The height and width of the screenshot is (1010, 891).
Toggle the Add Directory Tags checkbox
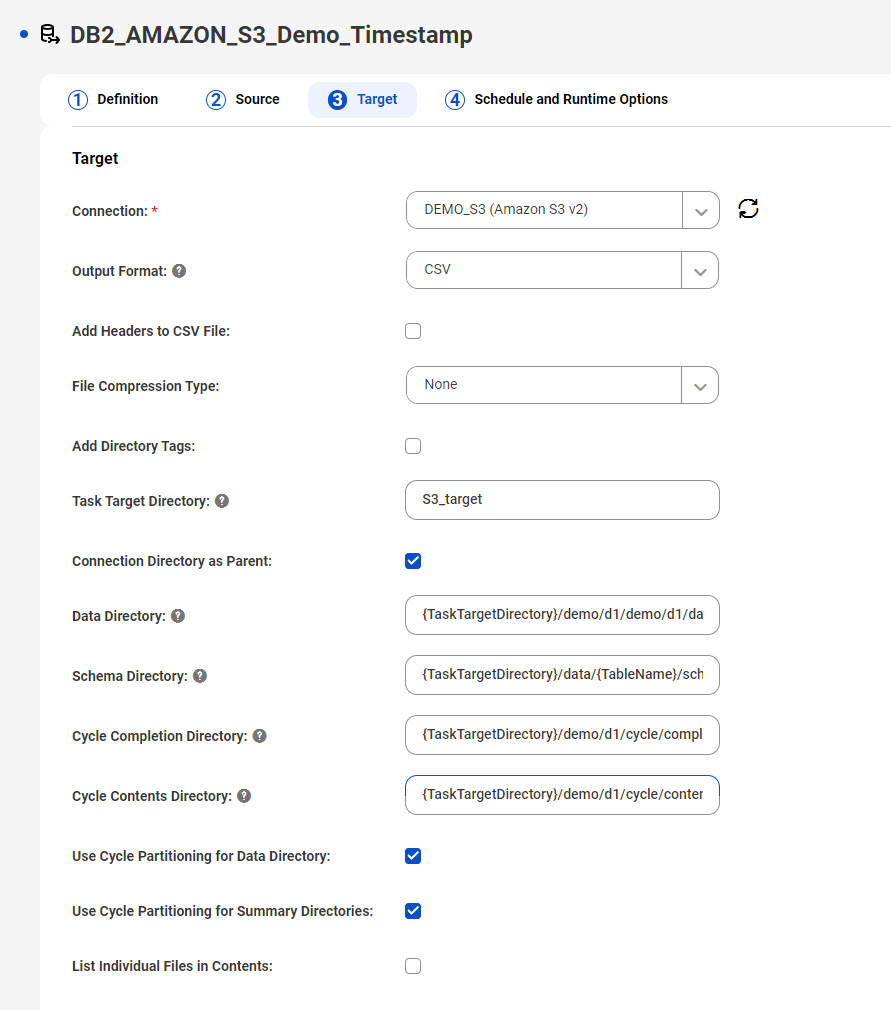pyautogui.click(x=413, y=446)
